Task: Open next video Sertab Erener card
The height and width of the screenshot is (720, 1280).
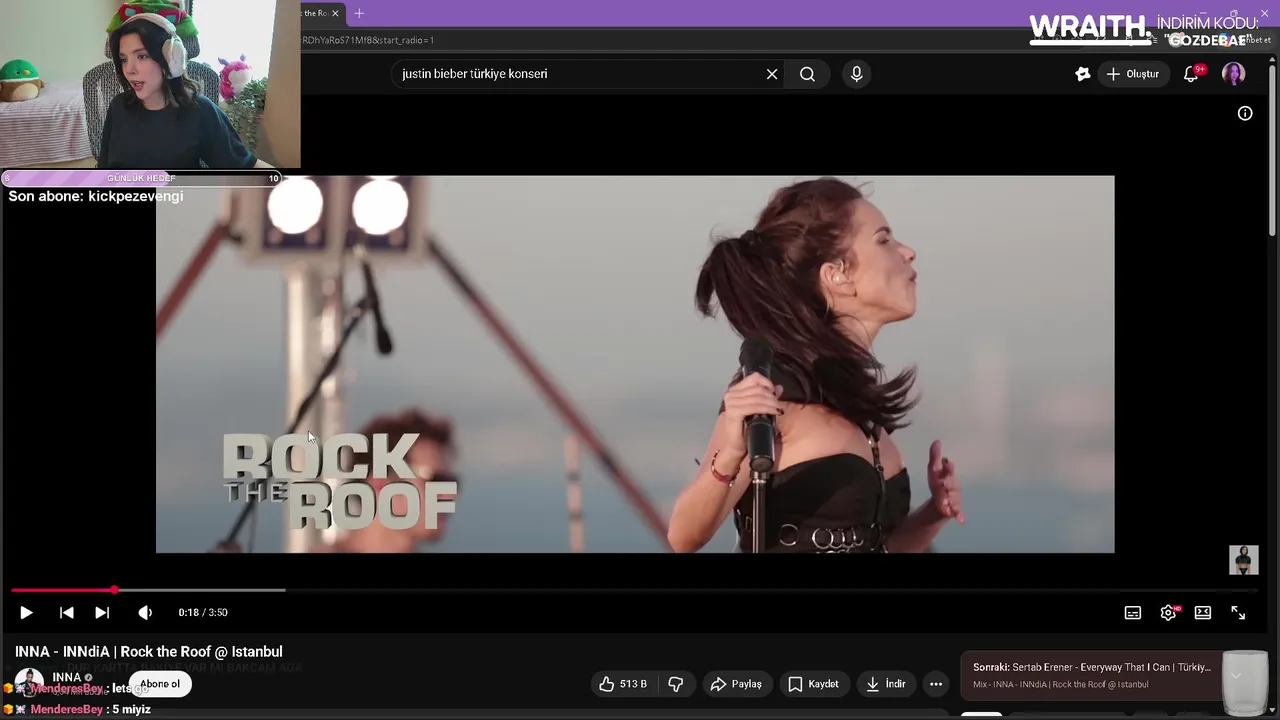Action: click(x=1092, y=675)
